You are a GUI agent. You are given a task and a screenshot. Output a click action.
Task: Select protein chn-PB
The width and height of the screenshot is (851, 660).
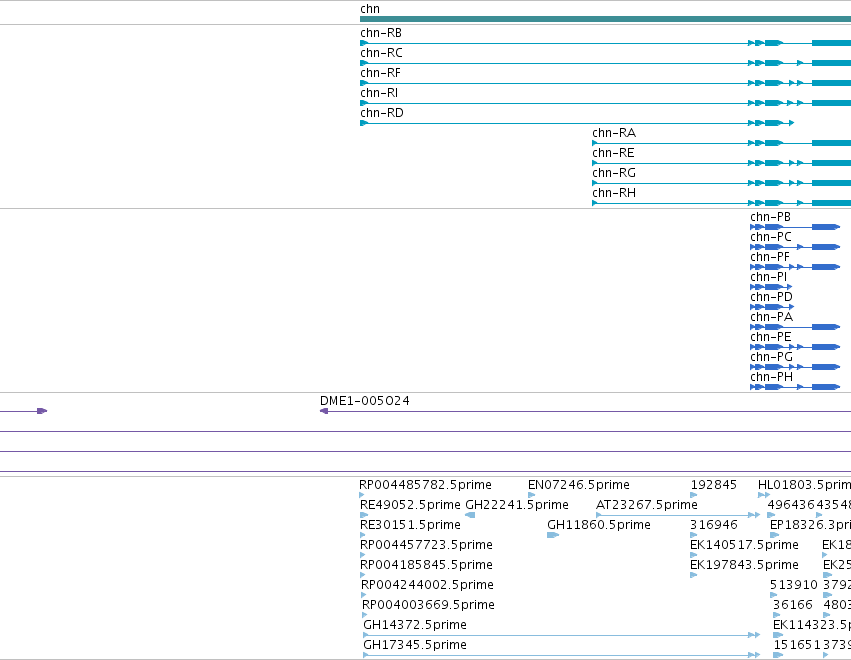click(x=770, y=217)
